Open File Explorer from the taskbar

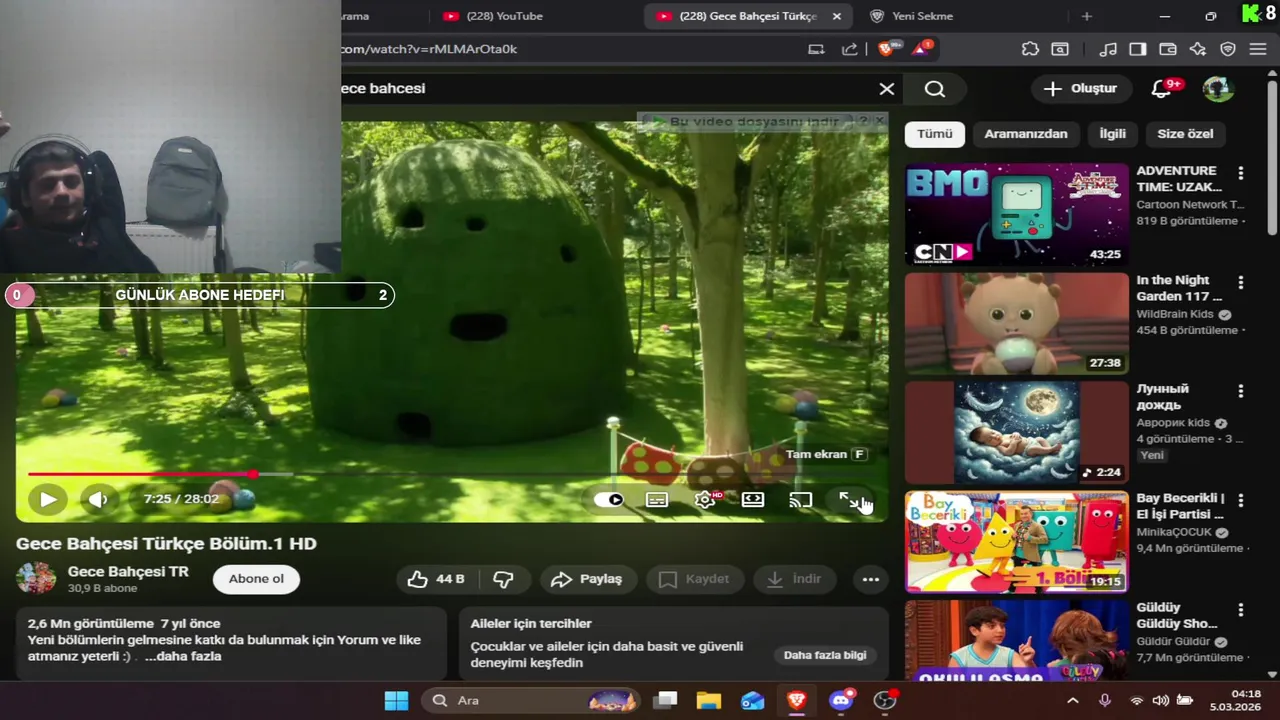pyautogui.click(x=708, y=701)
